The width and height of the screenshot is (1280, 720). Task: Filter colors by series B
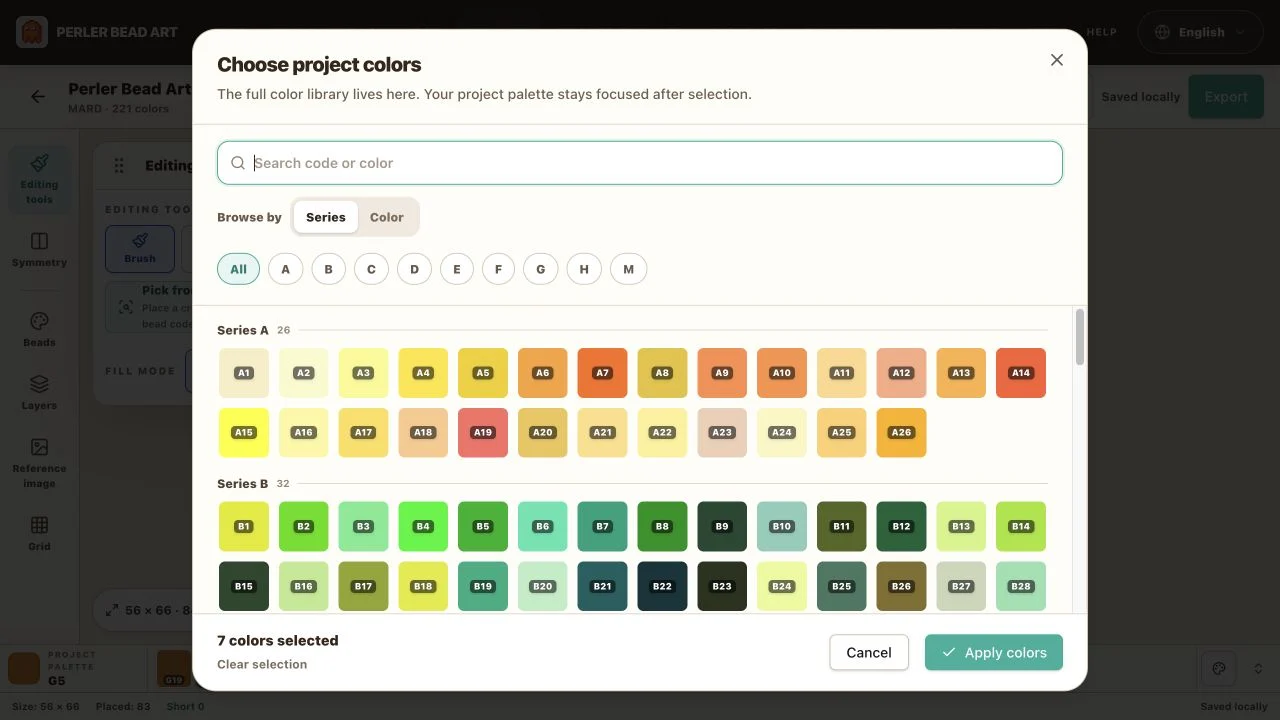328,269
